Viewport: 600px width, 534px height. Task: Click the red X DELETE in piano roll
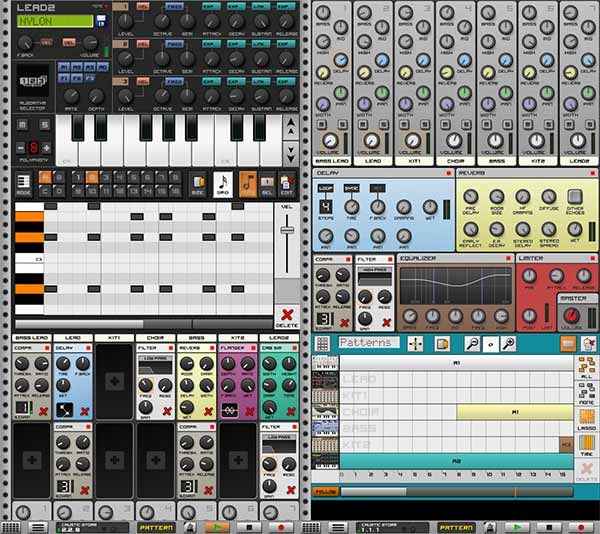click(287, 318)
